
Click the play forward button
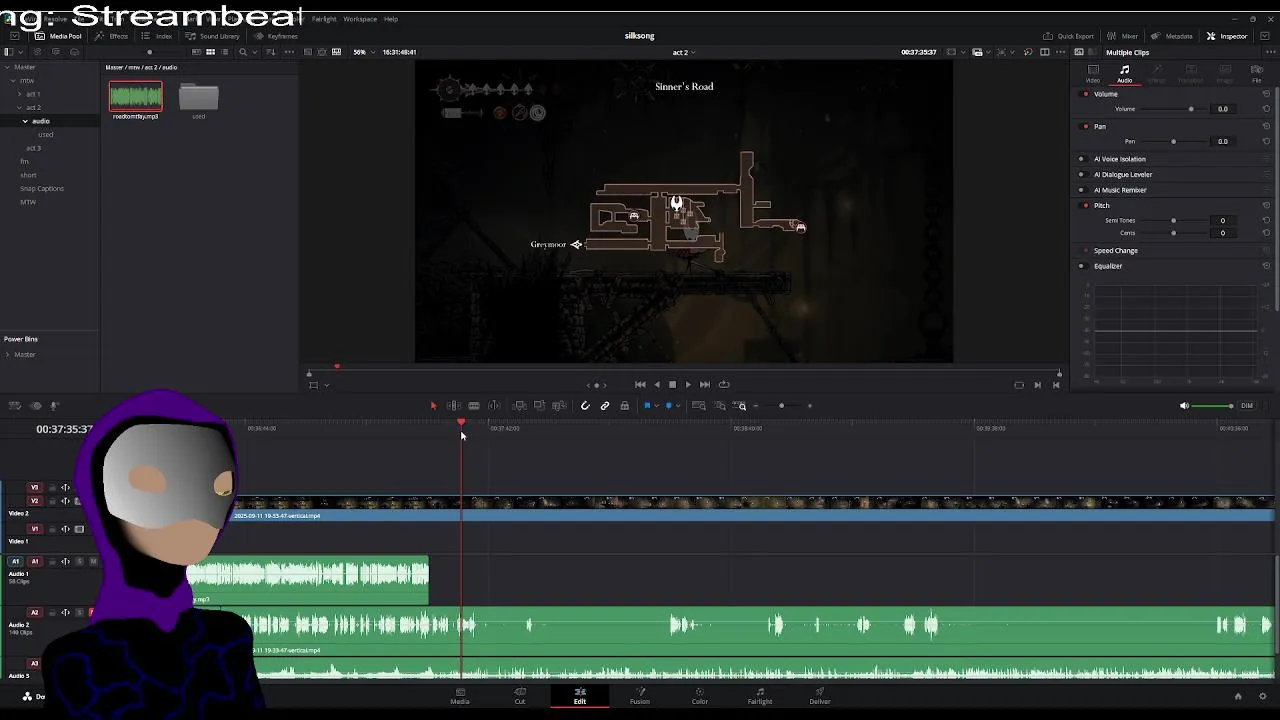688,384
